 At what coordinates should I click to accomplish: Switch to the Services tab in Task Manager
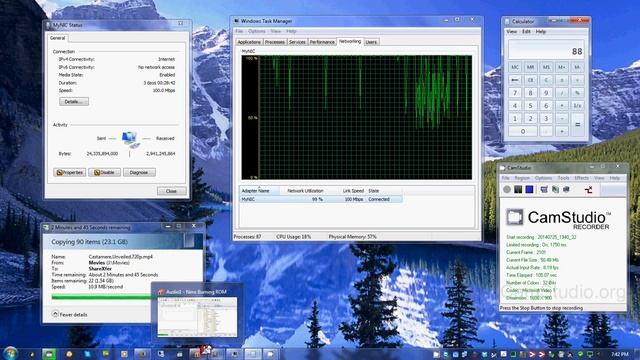297,42
